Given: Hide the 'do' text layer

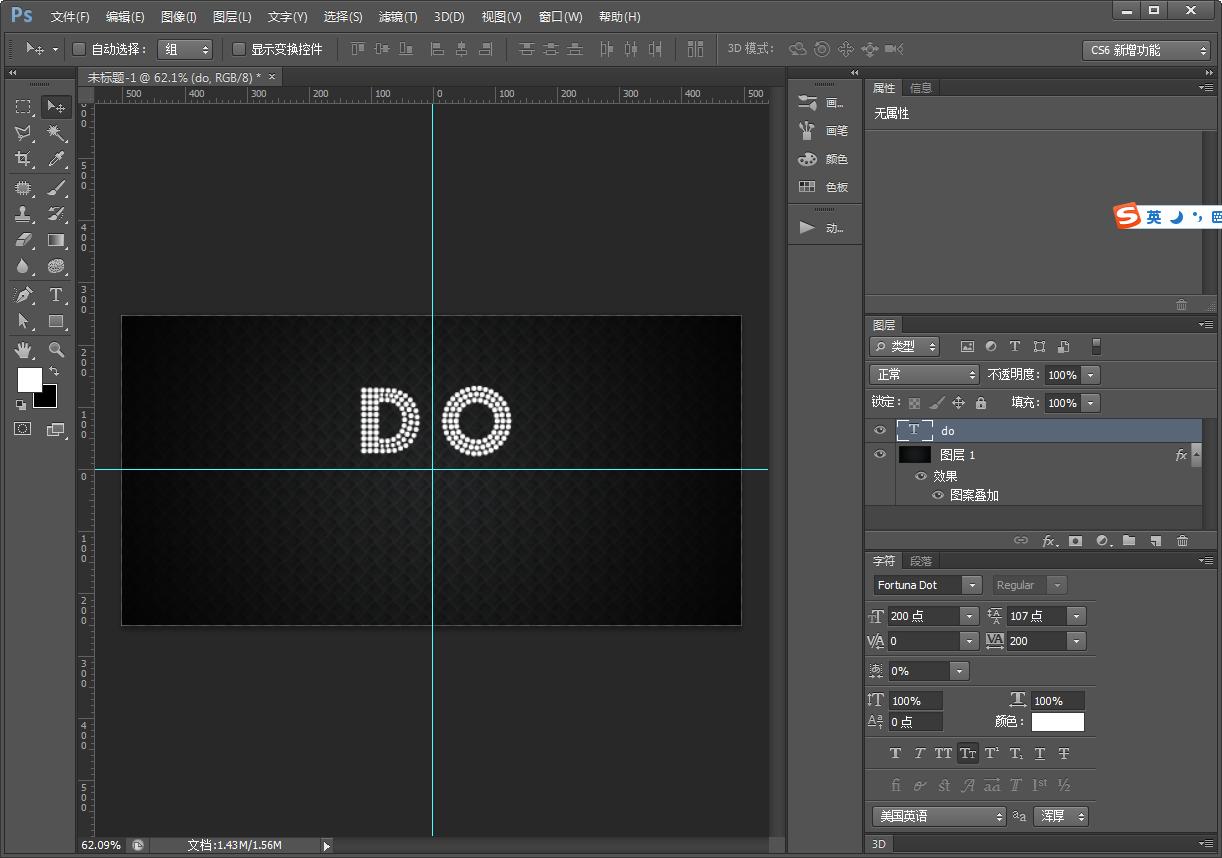Looking at the screenshot, I should 880,430.
